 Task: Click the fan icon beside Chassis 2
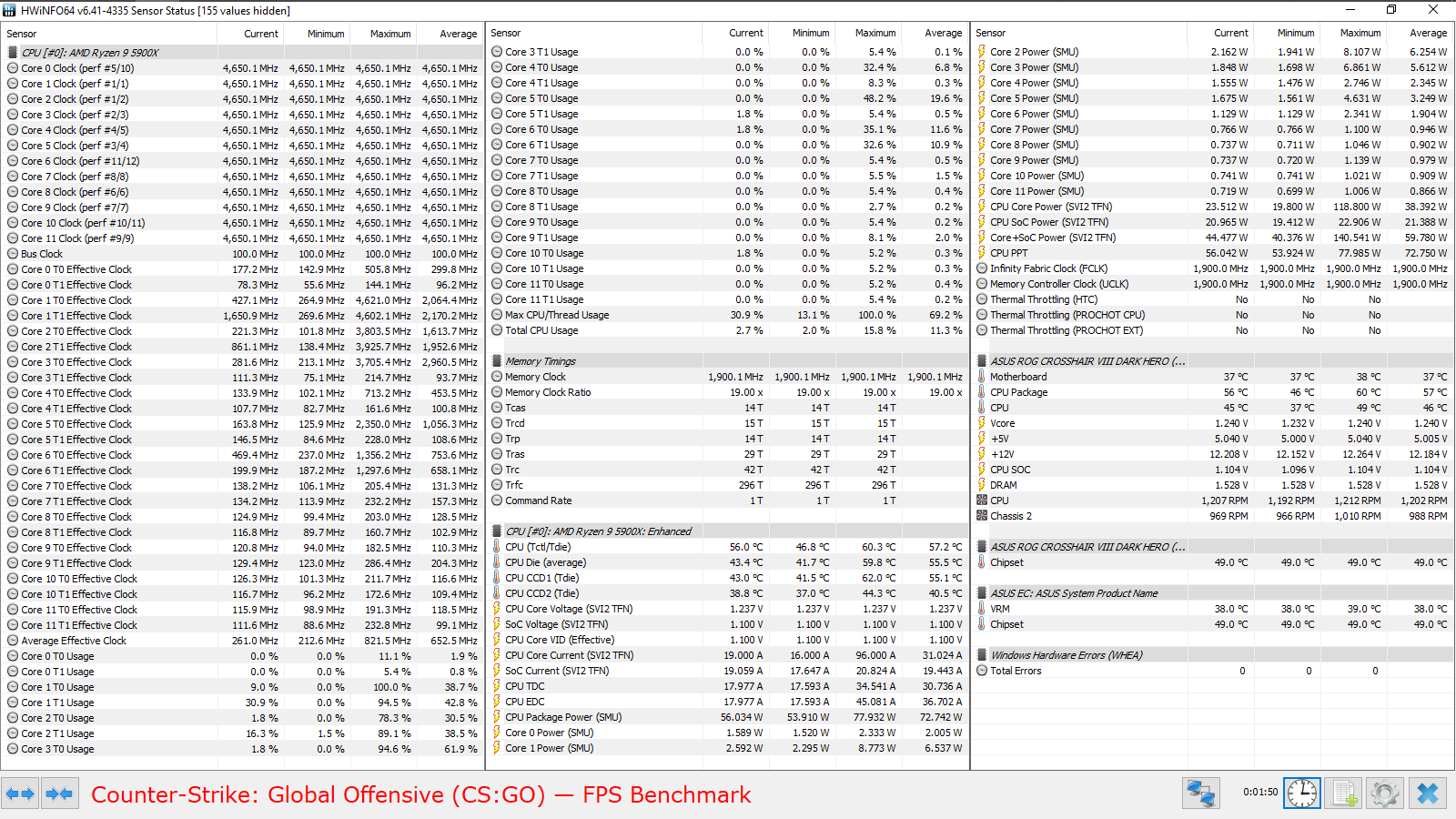coord(982,516)
